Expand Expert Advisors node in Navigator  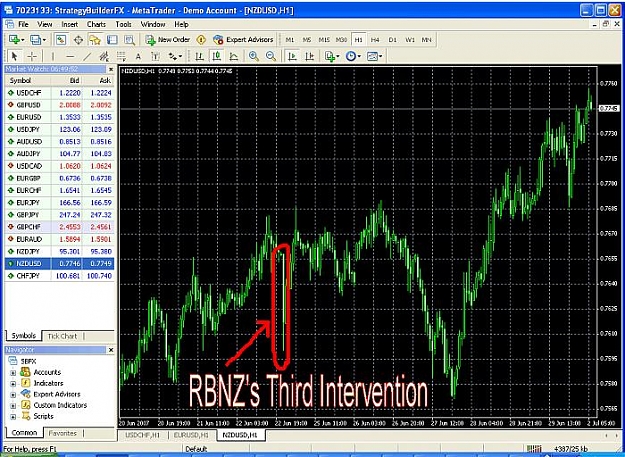click(x=13, y=394)
